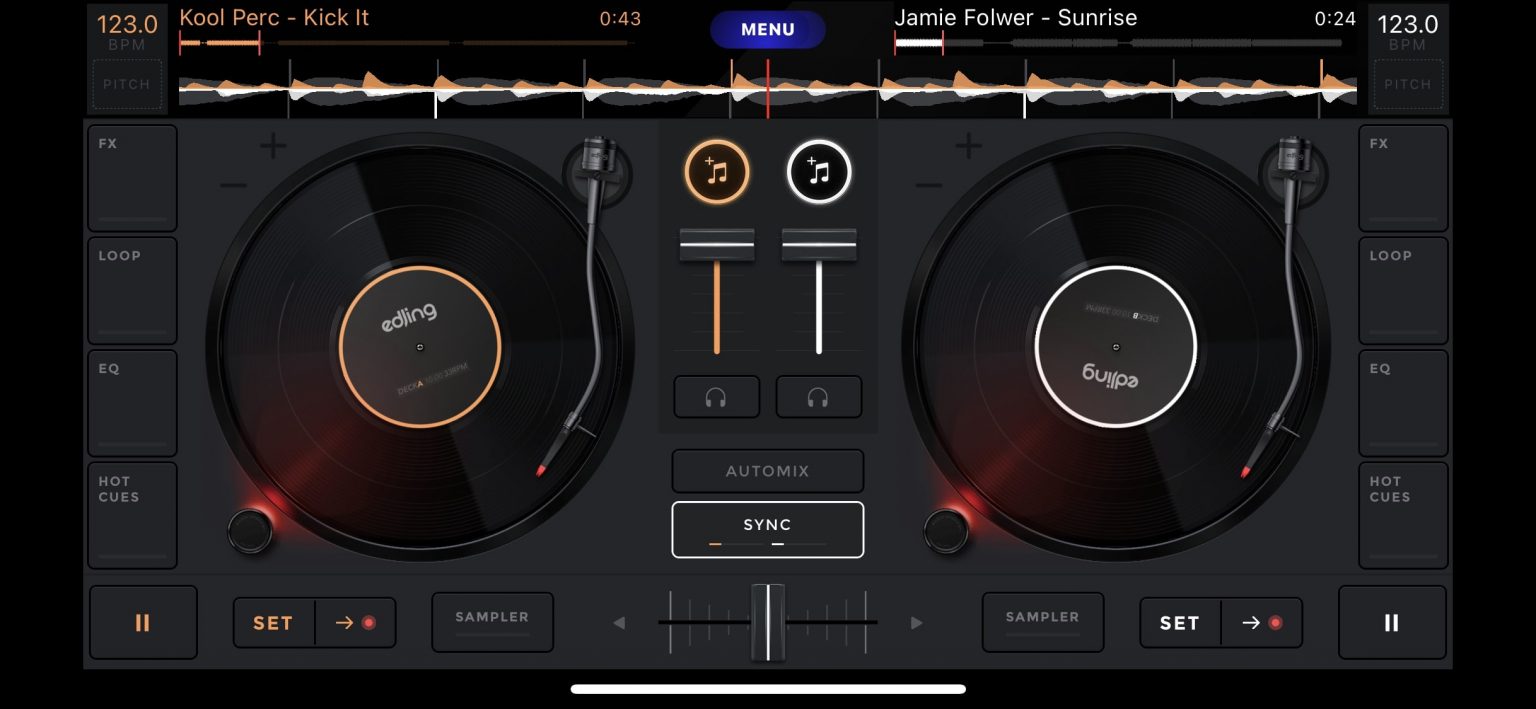Image resolution: width=1536 pixels, height=709 pixels.
Task: Open the SAMPLER for the right deck
Action: coord(1043,622)
